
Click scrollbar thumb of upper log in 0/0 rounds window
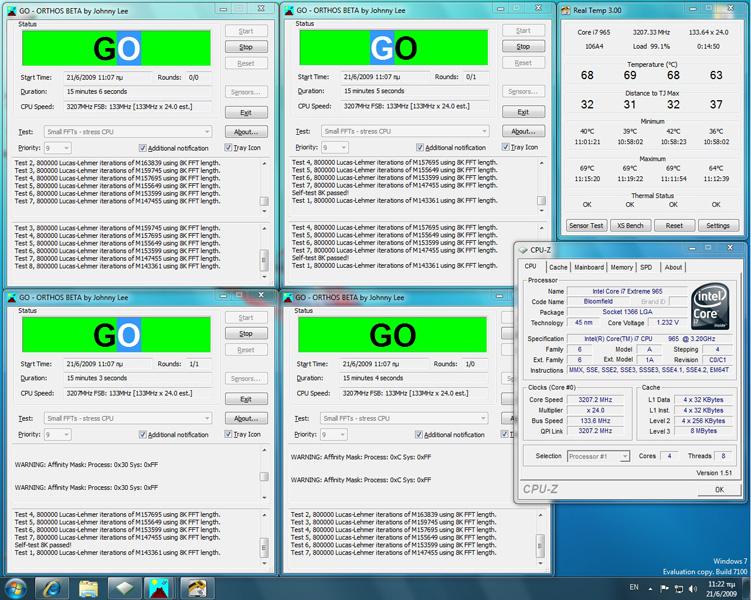[264, 201]
